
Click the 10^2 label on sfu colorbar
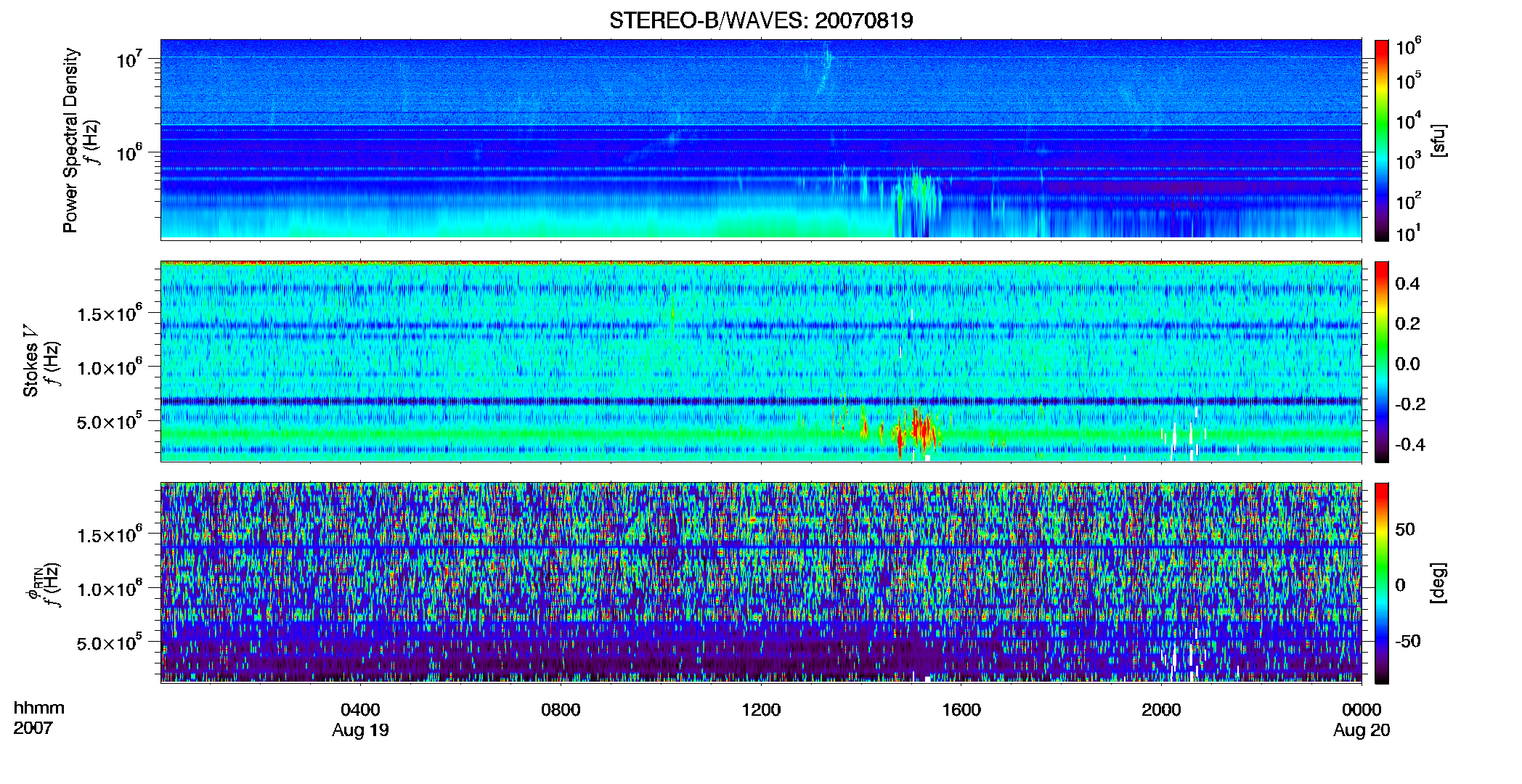(x=1409, y=201)
